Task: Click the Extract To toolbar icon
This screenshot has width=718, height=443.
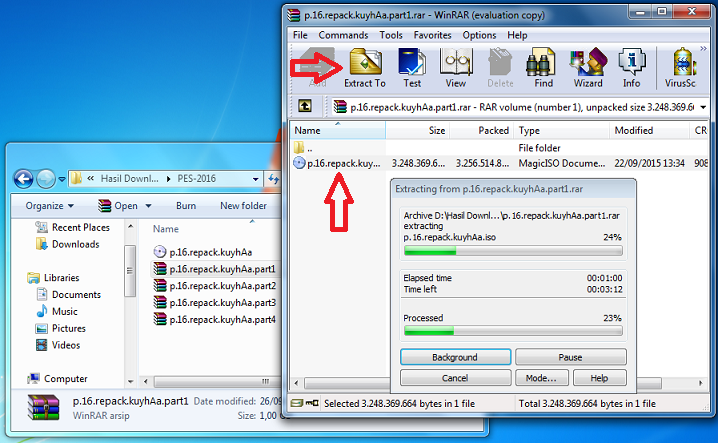Action: (365, 68)
